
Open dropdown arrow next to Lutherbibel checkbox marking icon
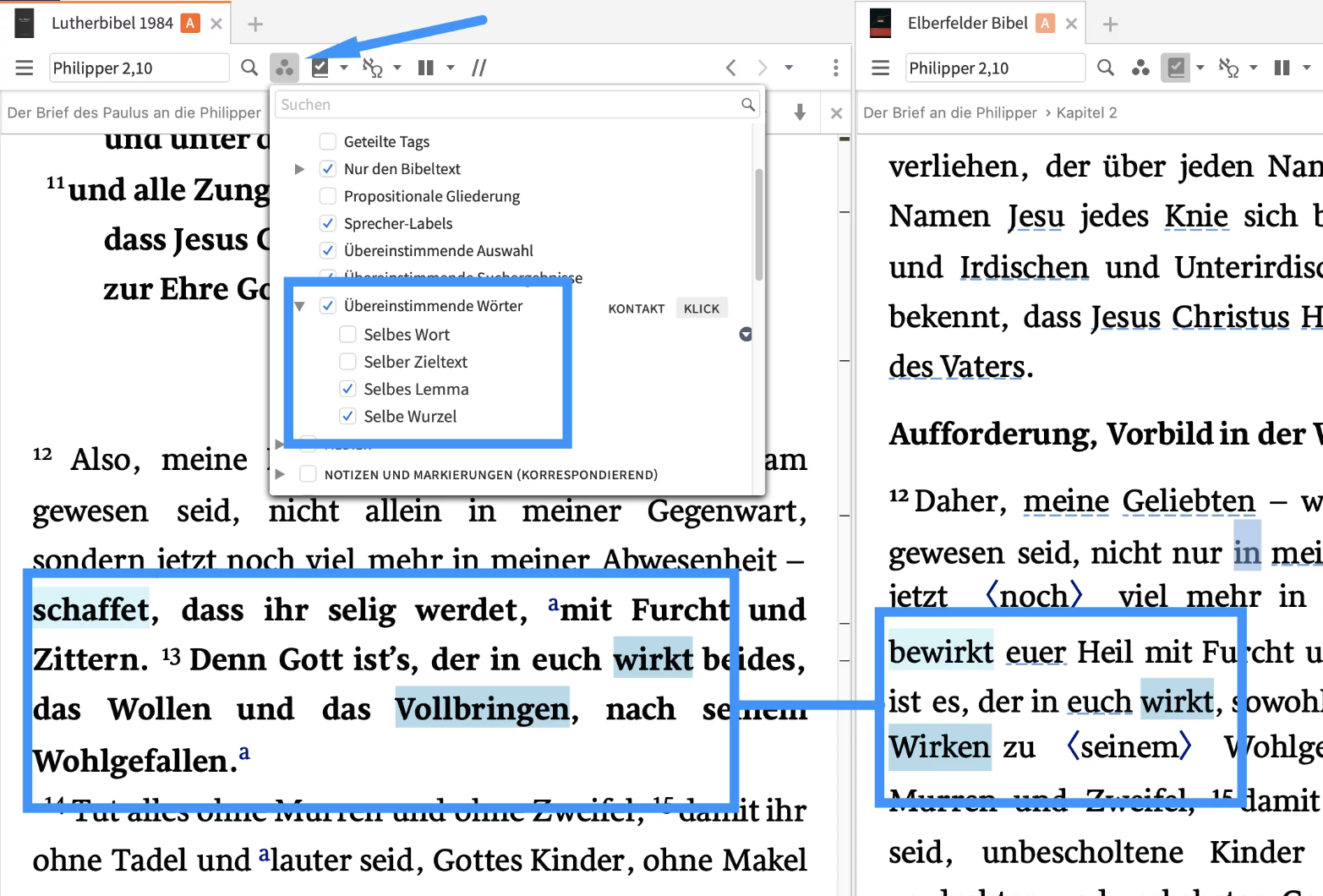click(x=344, y=68)
